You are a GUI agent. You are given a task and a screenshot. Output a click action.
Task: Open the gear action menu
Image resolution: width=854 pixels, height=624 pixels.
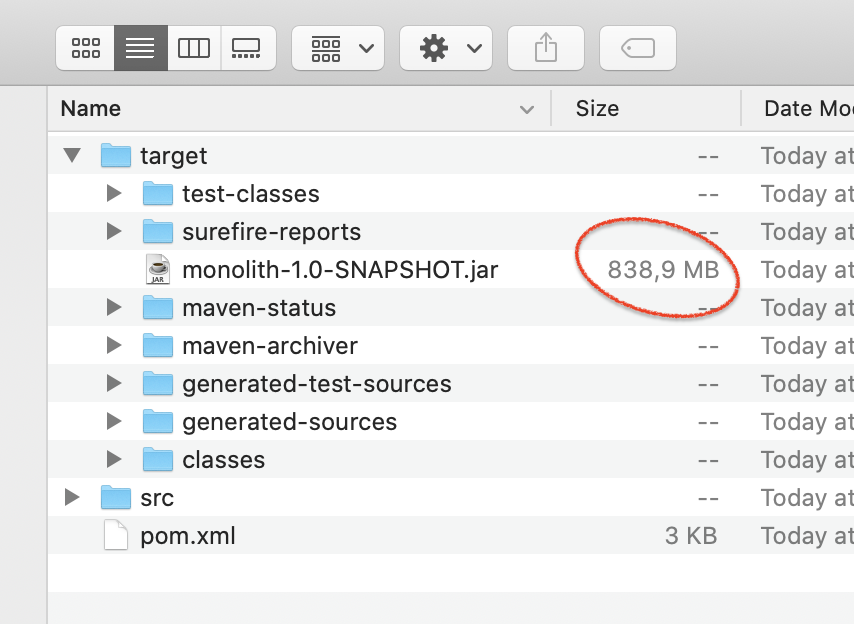(446, 48)
